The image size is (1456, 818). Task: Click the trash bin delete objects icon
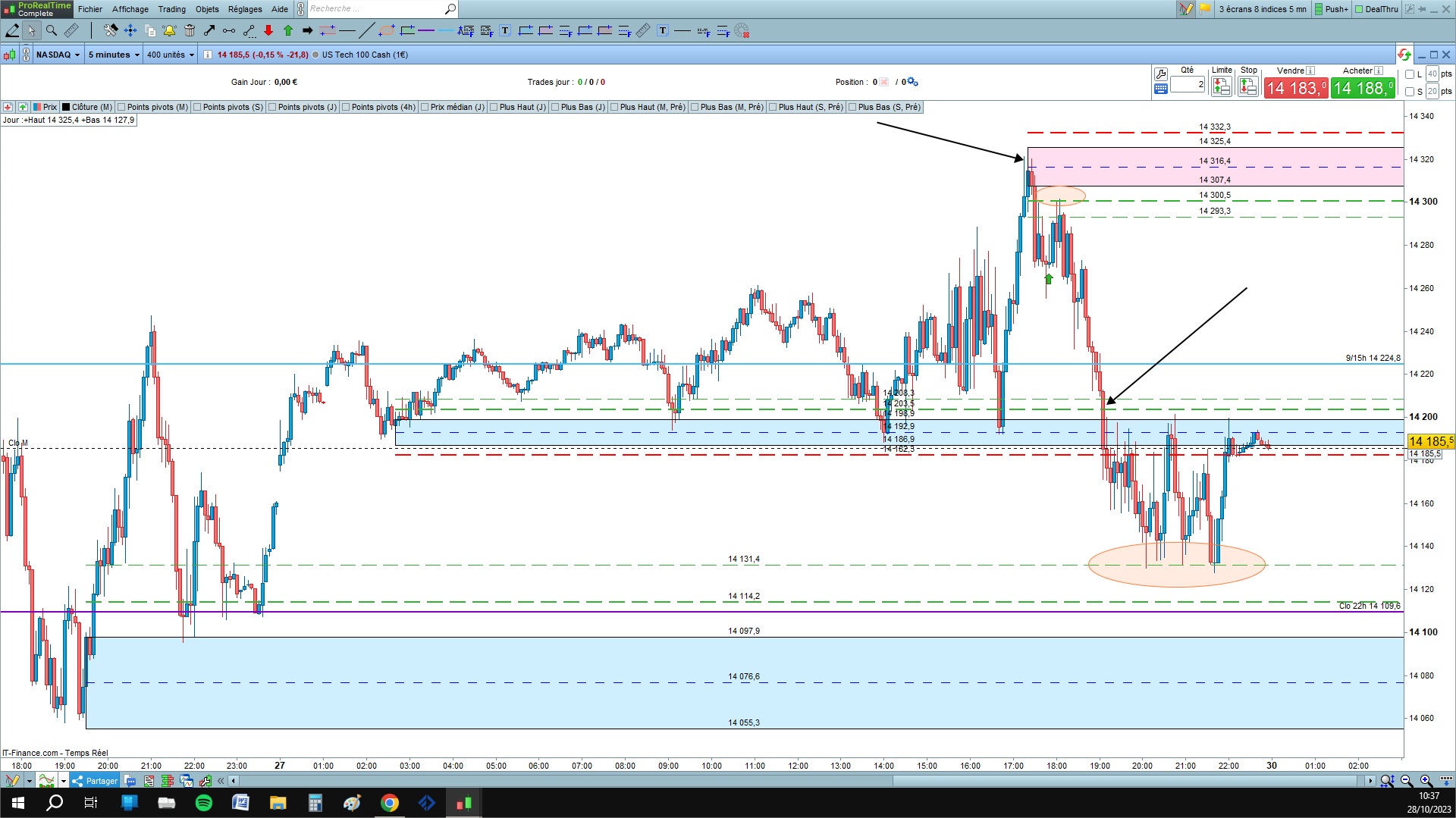coord(190,31)
